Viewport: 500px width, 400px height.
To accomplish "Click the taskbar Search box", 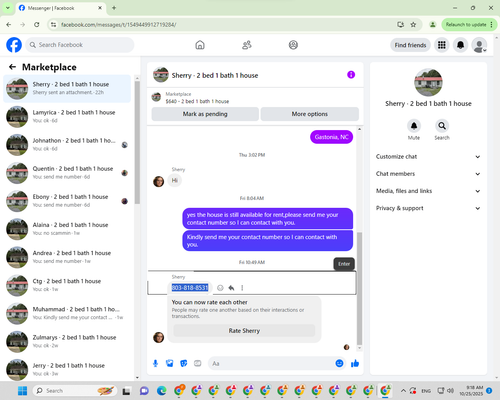I will tap(75, 391).
